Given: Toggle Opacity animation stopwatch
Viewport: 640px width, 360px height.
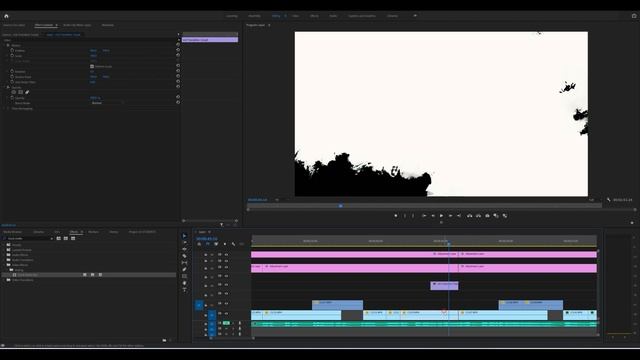Looking at the screenshot, I should click(12, 98).
